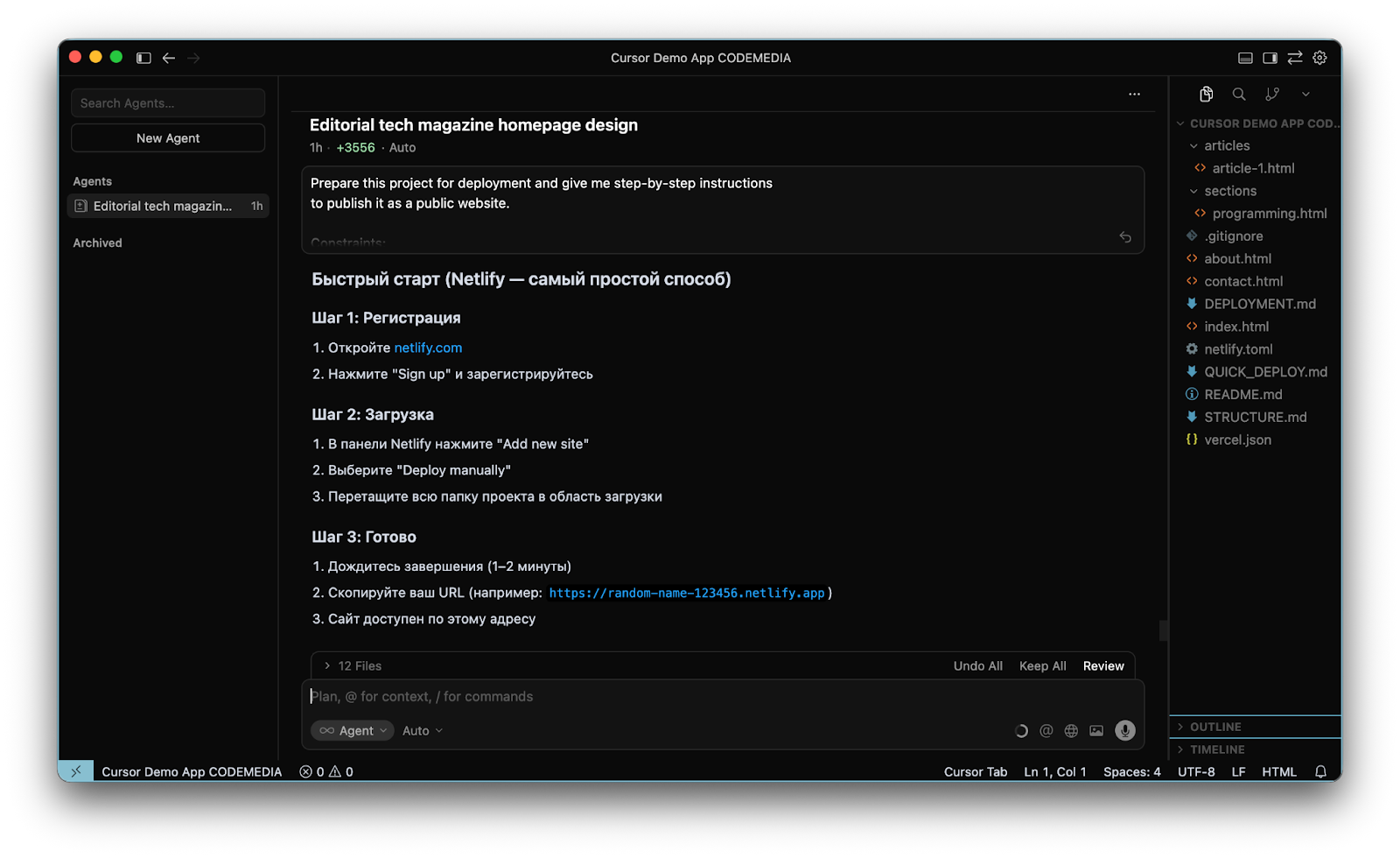Image resolution: width=1400 pixels, height=858 pixels.
Task: Click the New Agent button
Action: click(x=168, y=138)
